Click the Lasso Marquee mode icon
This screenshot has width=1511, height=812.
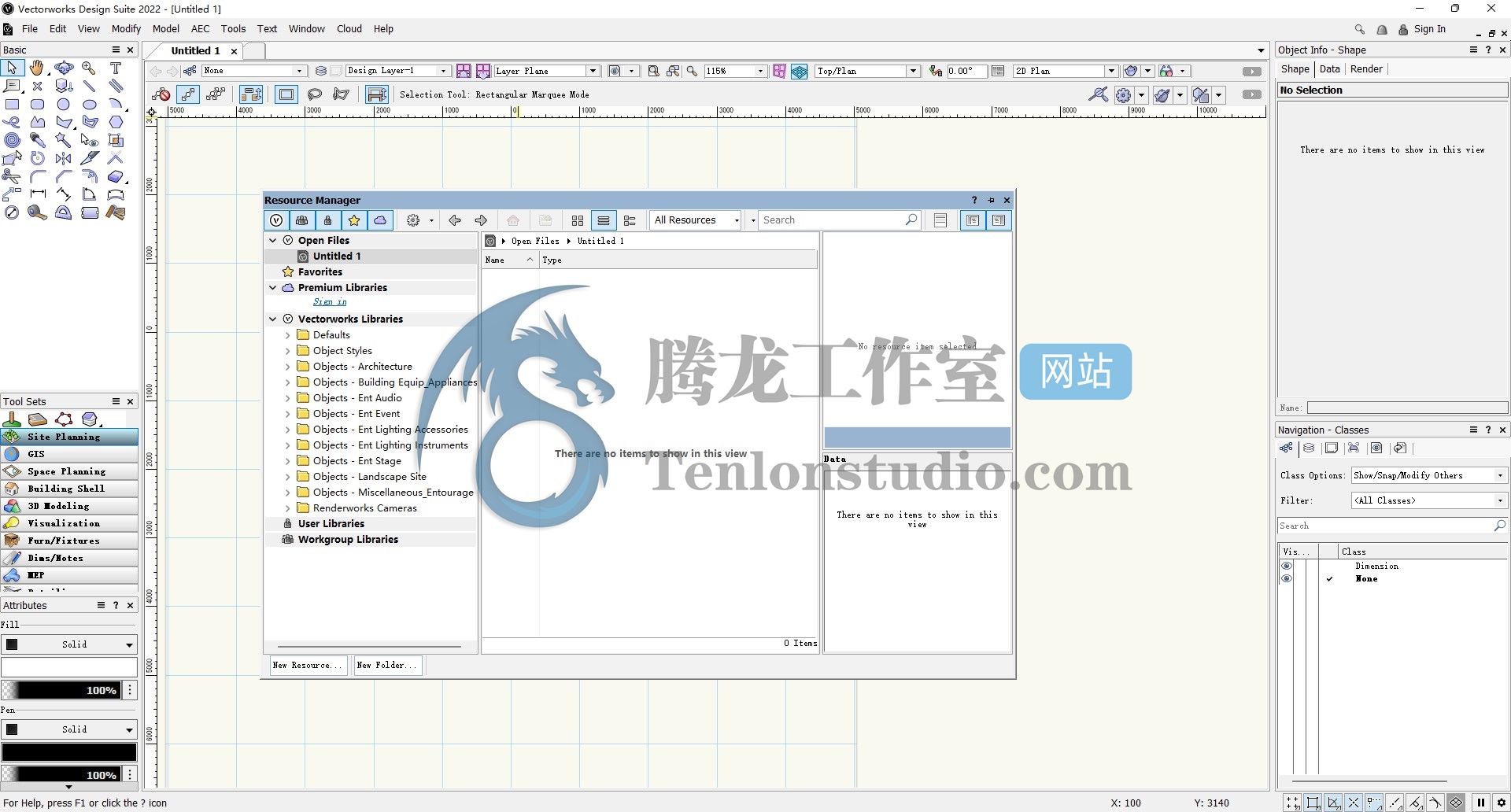pyautogui.click(x=315, y=94)
